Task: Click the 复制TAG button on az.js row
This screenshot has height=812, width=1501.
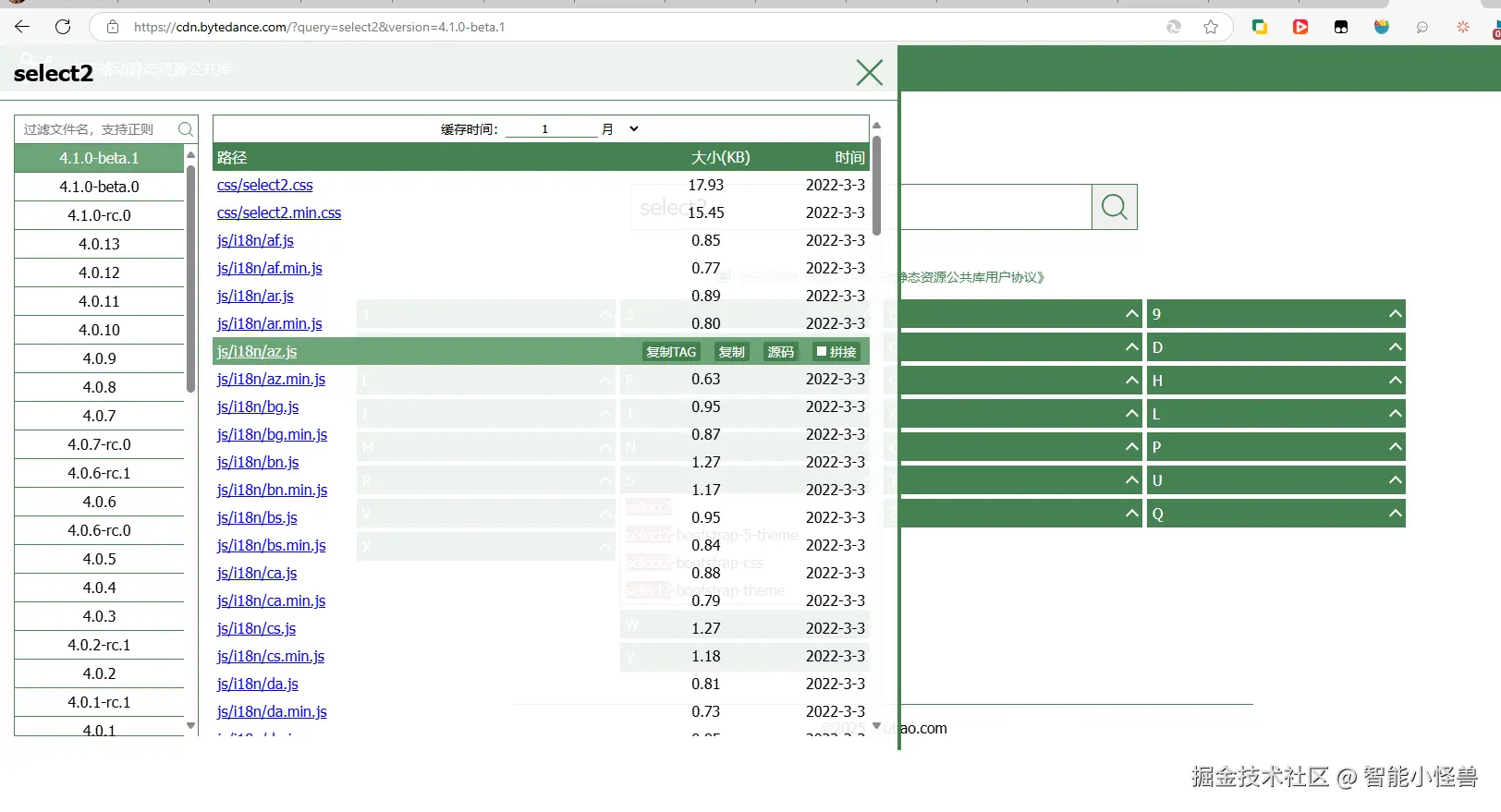Action: [671, 352]
